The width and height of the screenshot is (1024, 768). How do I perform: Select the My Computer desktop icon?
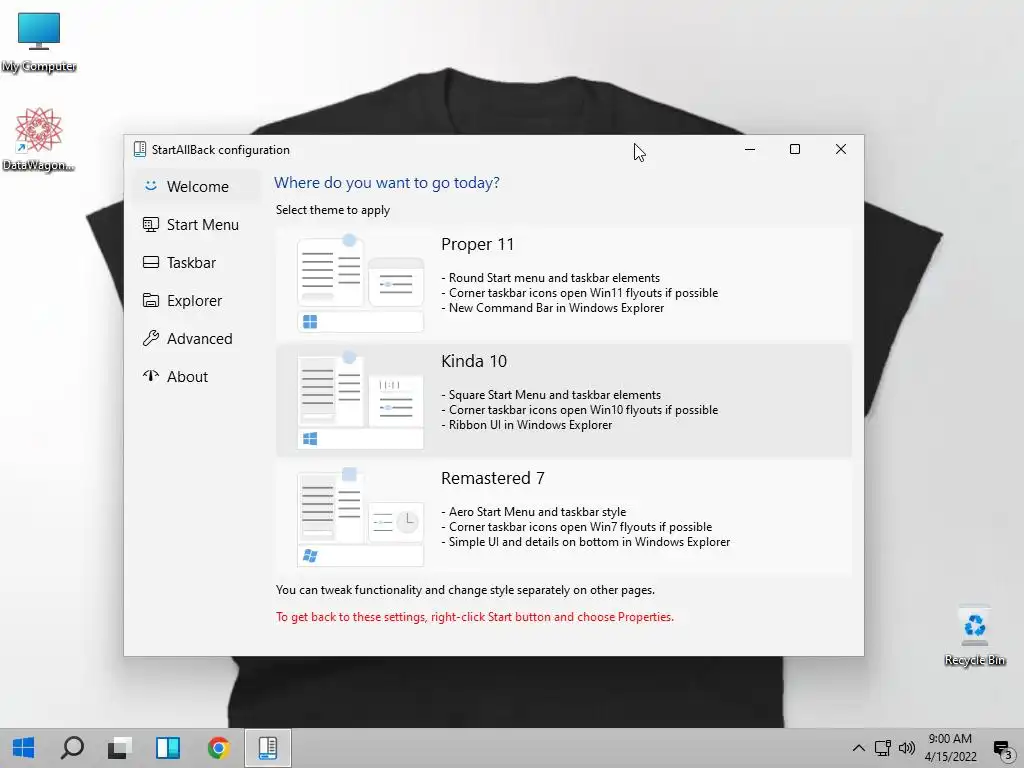point(39,42)
